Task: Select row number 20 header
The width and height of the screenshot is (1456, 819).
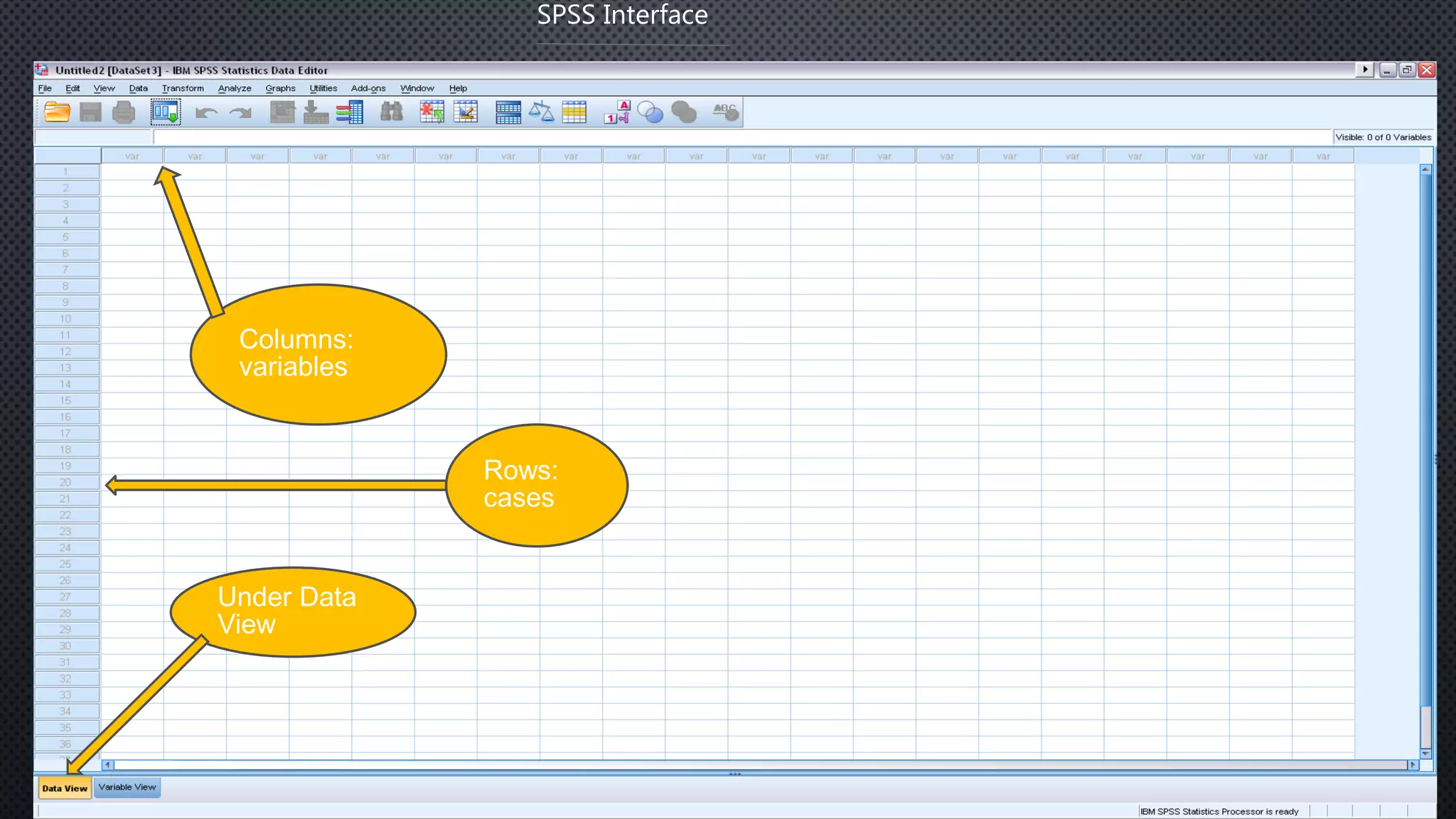Action: tap(67, 482)
